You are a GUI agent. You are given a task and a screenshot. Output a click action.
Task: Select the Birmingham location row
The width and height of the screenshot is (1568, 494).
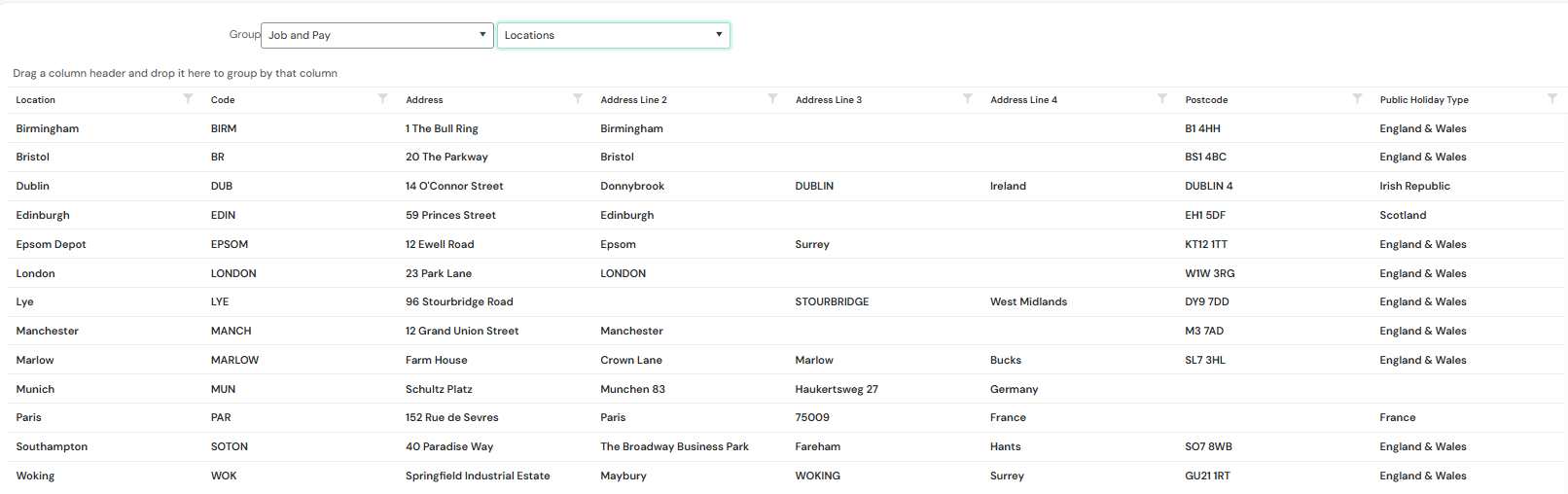tap(784, 128)
